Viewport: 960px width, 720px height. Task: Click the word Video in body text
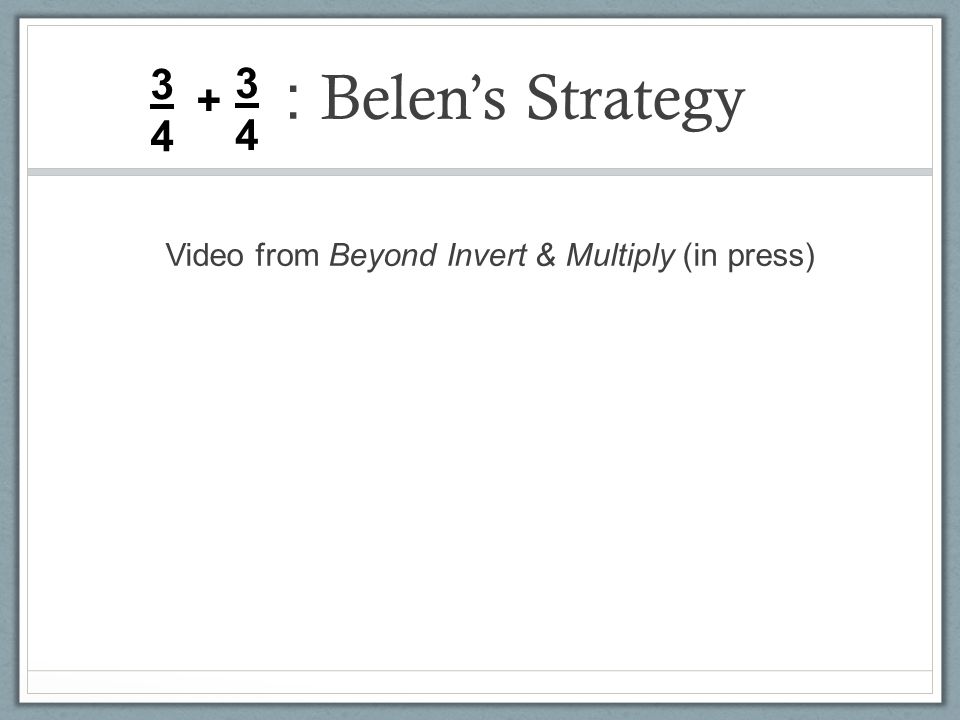[x=204, y=255]
